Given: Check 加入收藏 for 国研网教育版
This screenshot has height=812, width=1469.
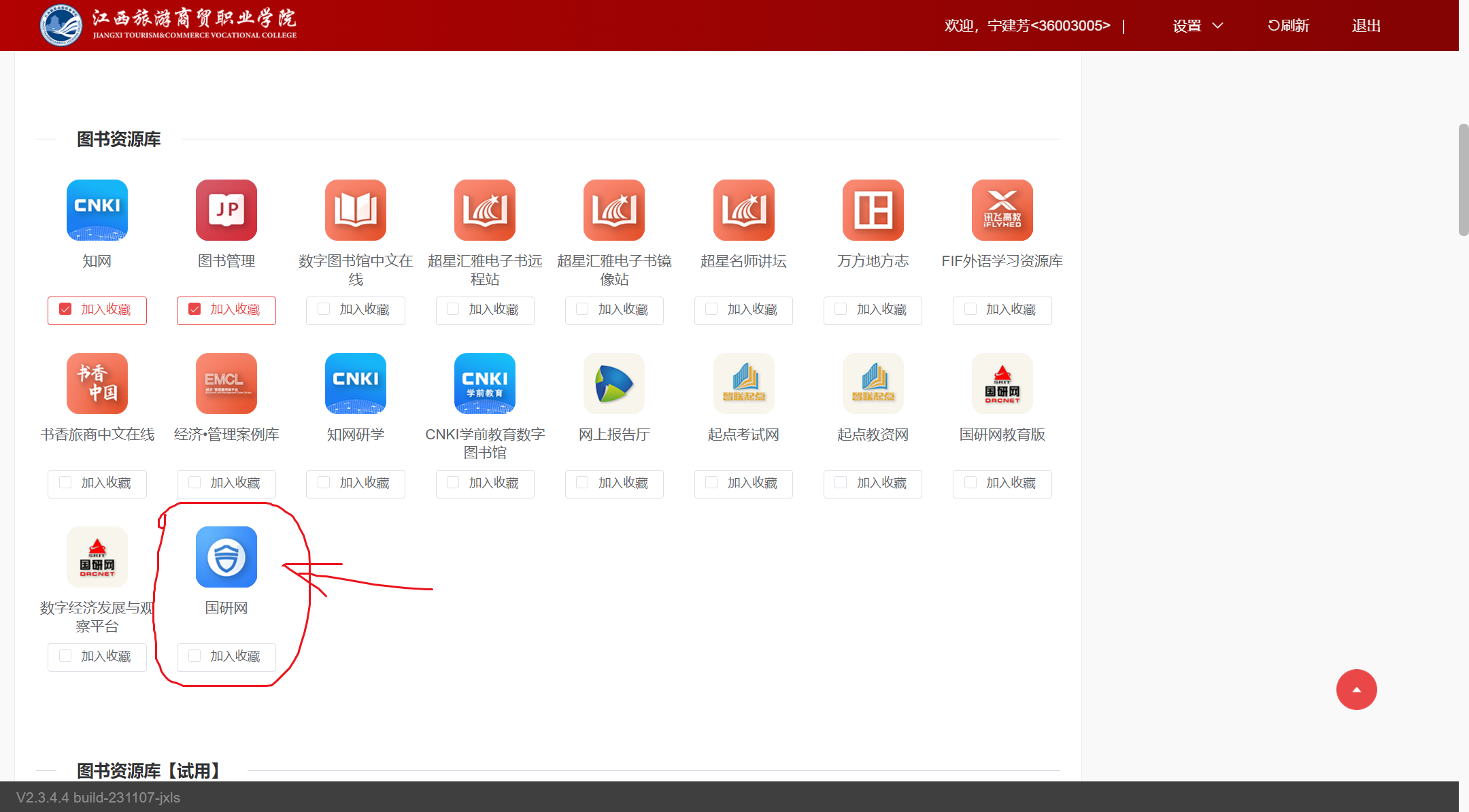Looking at the screenshot, I should [x=970, y=483].
